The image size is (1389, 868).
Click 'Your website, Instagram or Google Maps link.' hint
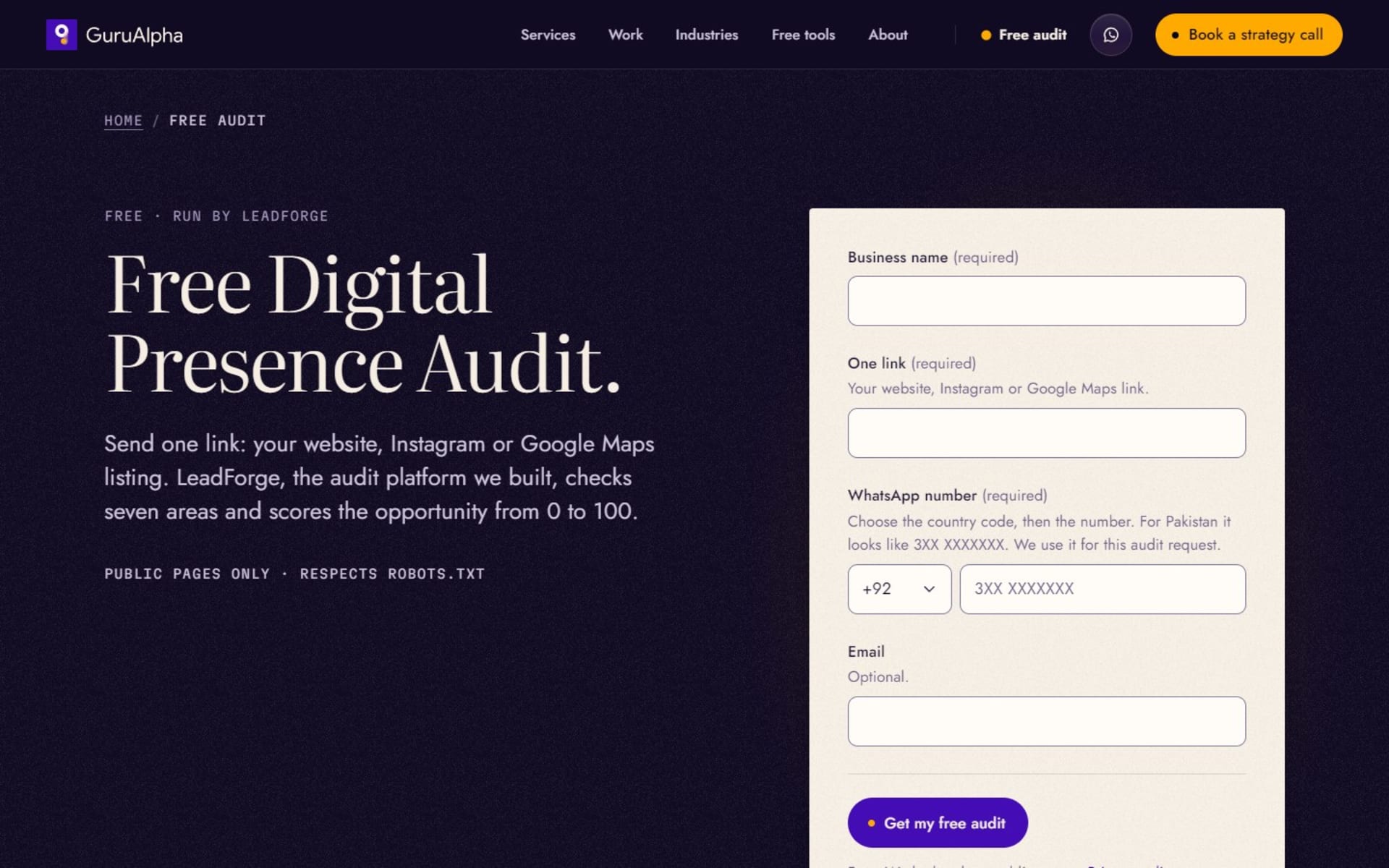tap(998, 389)
